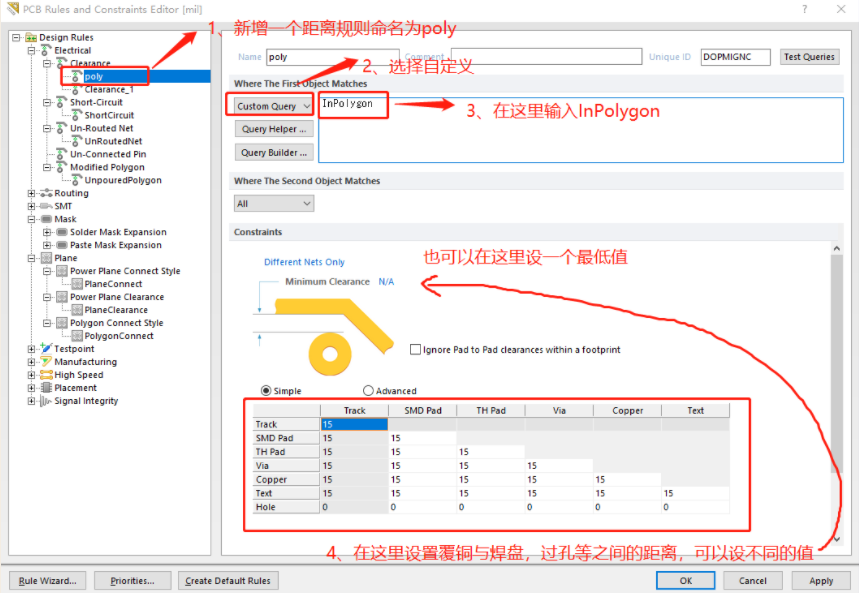Enable Ignore Pad to Pad clearances checkbox
859x593 pixels.
[416, 350]
